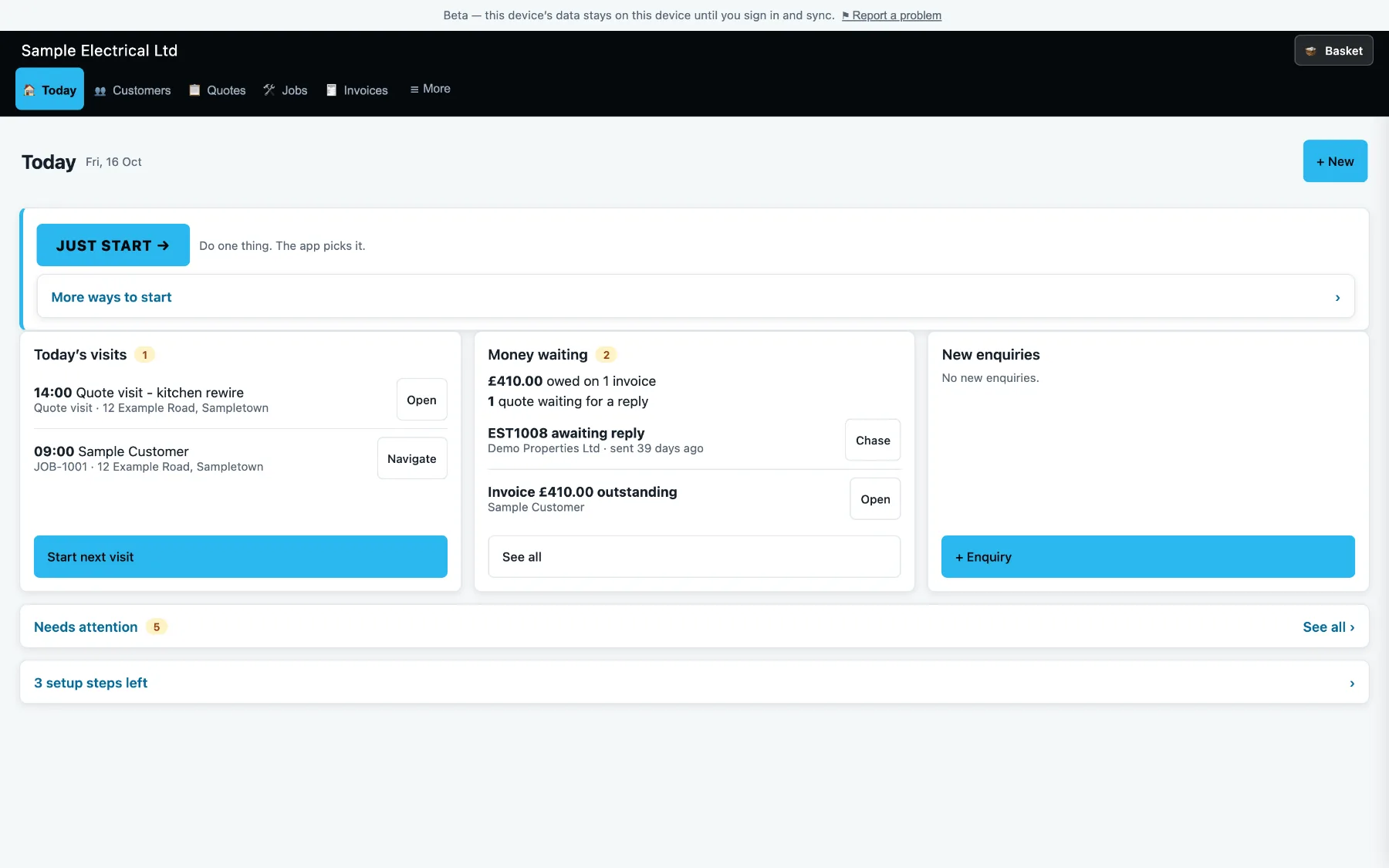Chase the EST1008 quote
Screen dimensions: 1389x868
click(873, 440)
